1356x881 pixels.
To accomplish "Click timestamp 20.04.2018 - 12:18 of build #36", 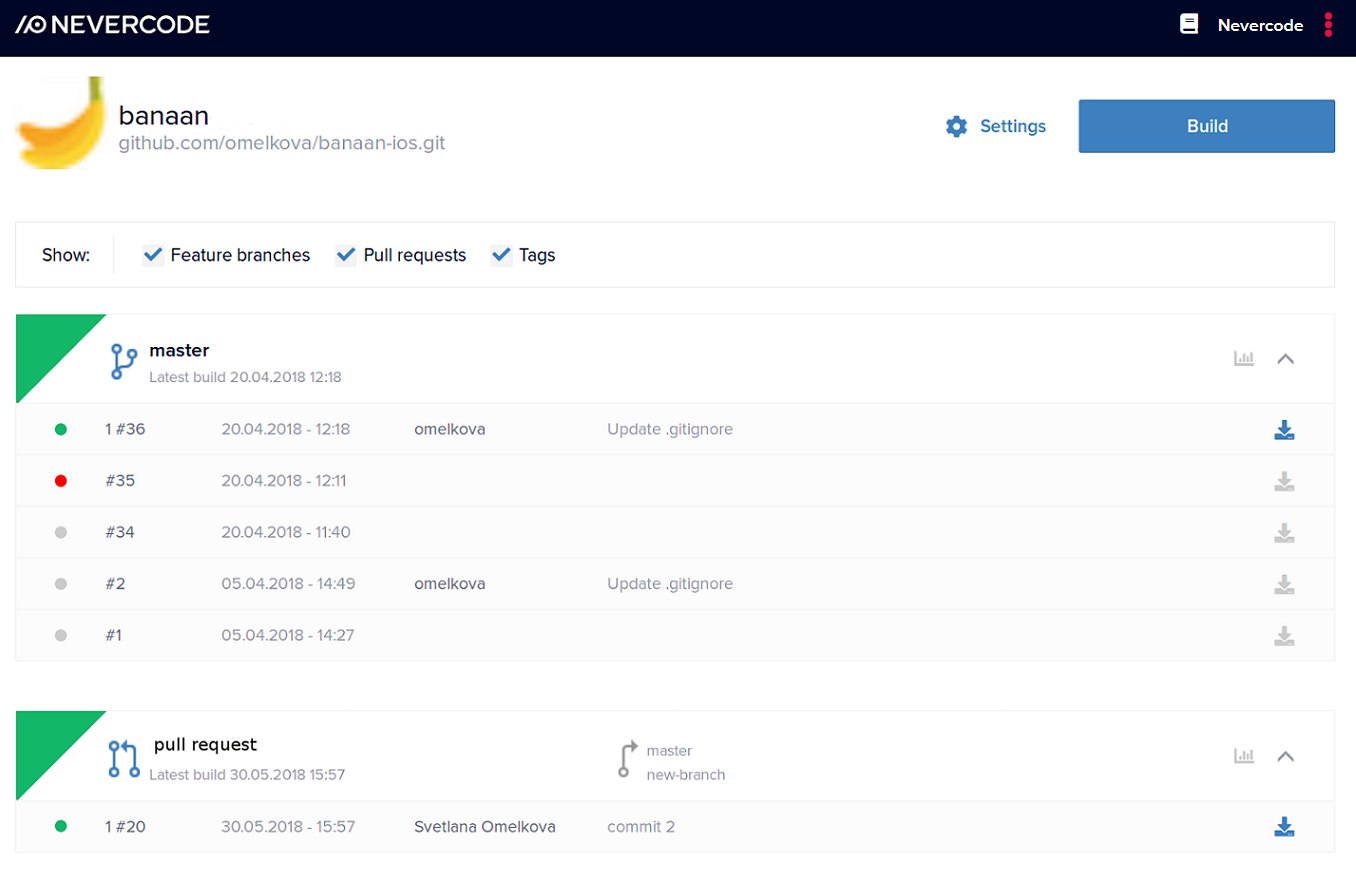I will [x=286, y=429].
